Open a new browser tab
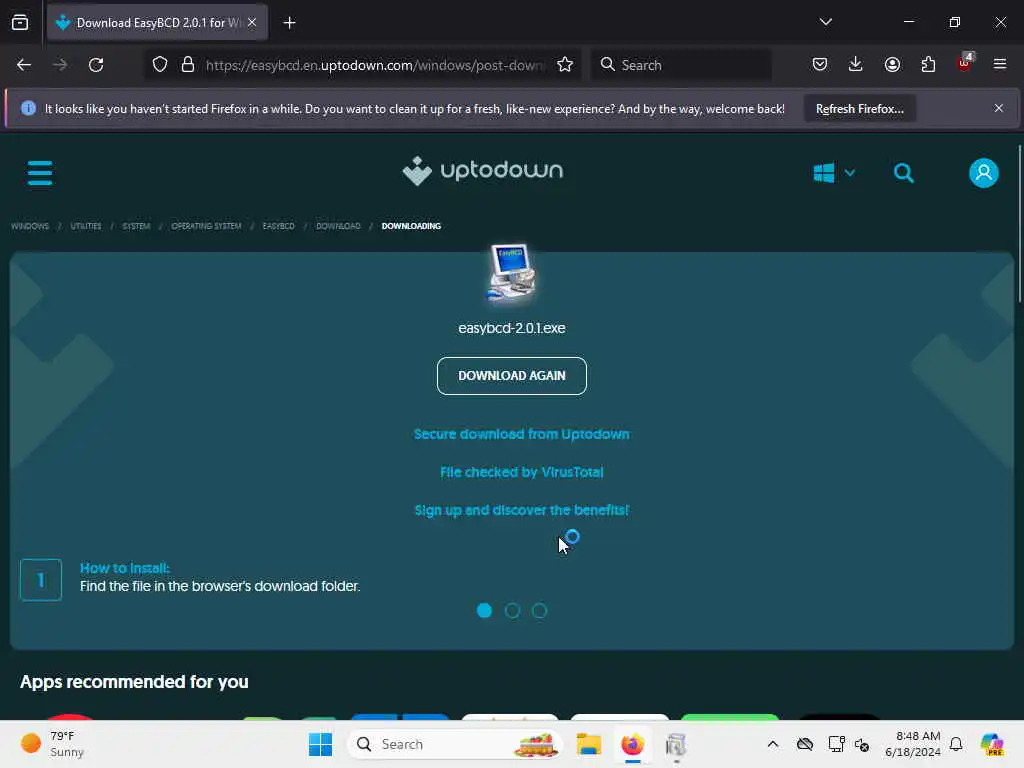This screenshot has height=768, width=1024. (x=289, y=23)
